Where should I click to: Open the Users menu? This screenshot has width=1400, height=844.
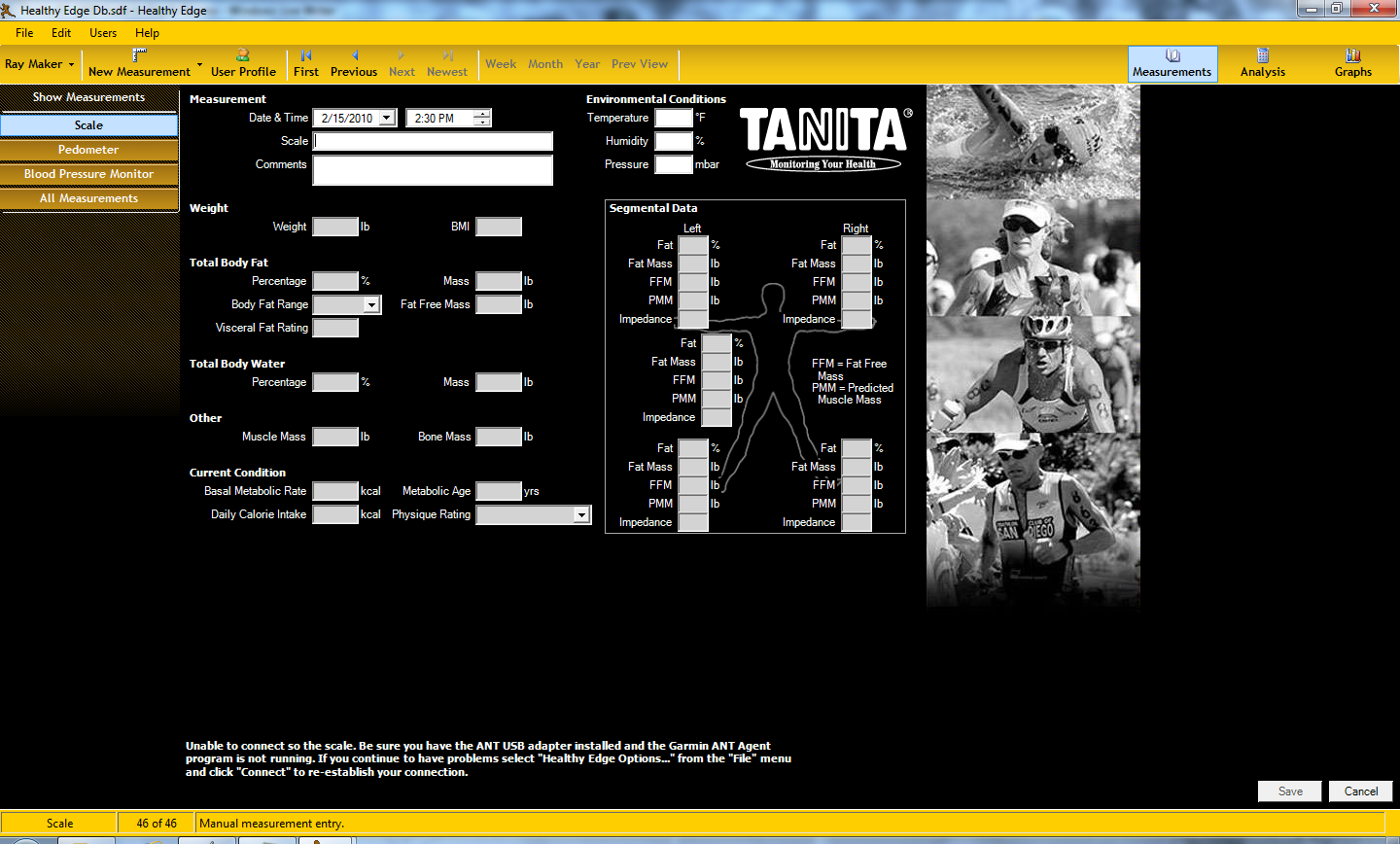(103, 33)
